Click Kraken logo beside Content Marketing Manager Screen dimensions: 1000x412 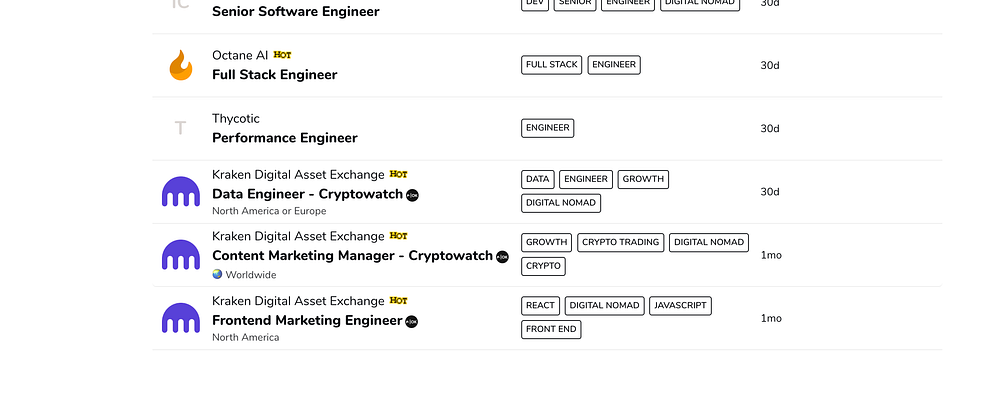(x=181, y=255)
